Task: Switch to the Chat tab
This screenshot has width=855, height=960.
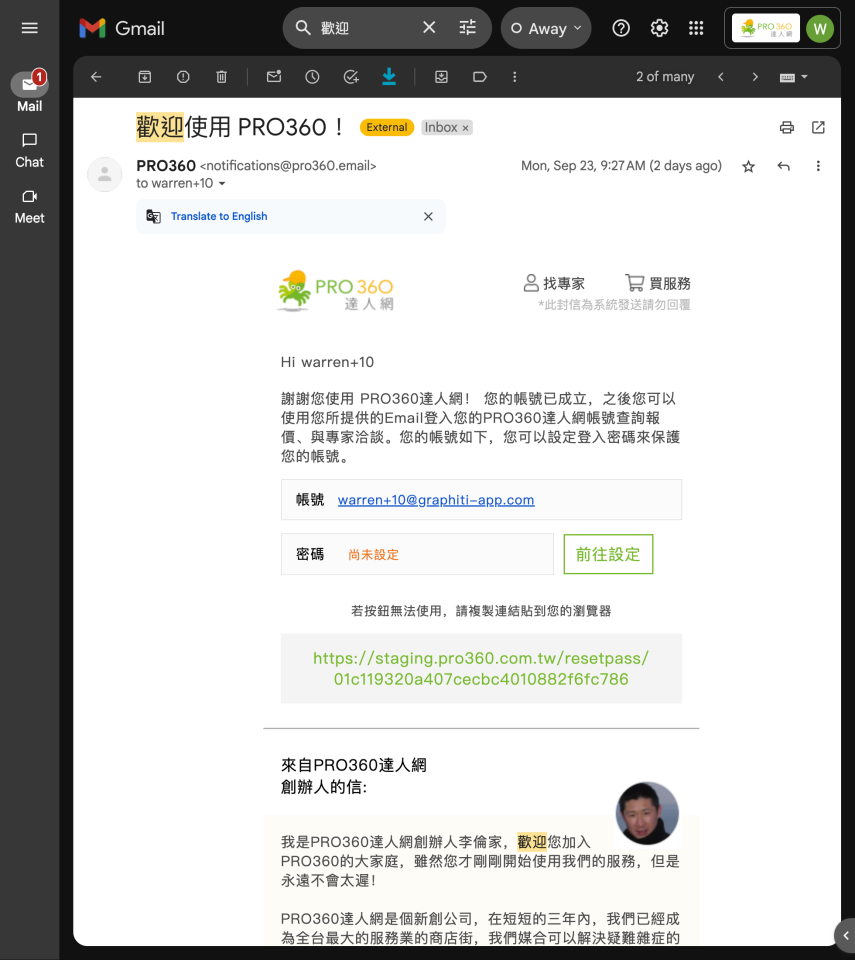Action: click(x=29, y=150)
